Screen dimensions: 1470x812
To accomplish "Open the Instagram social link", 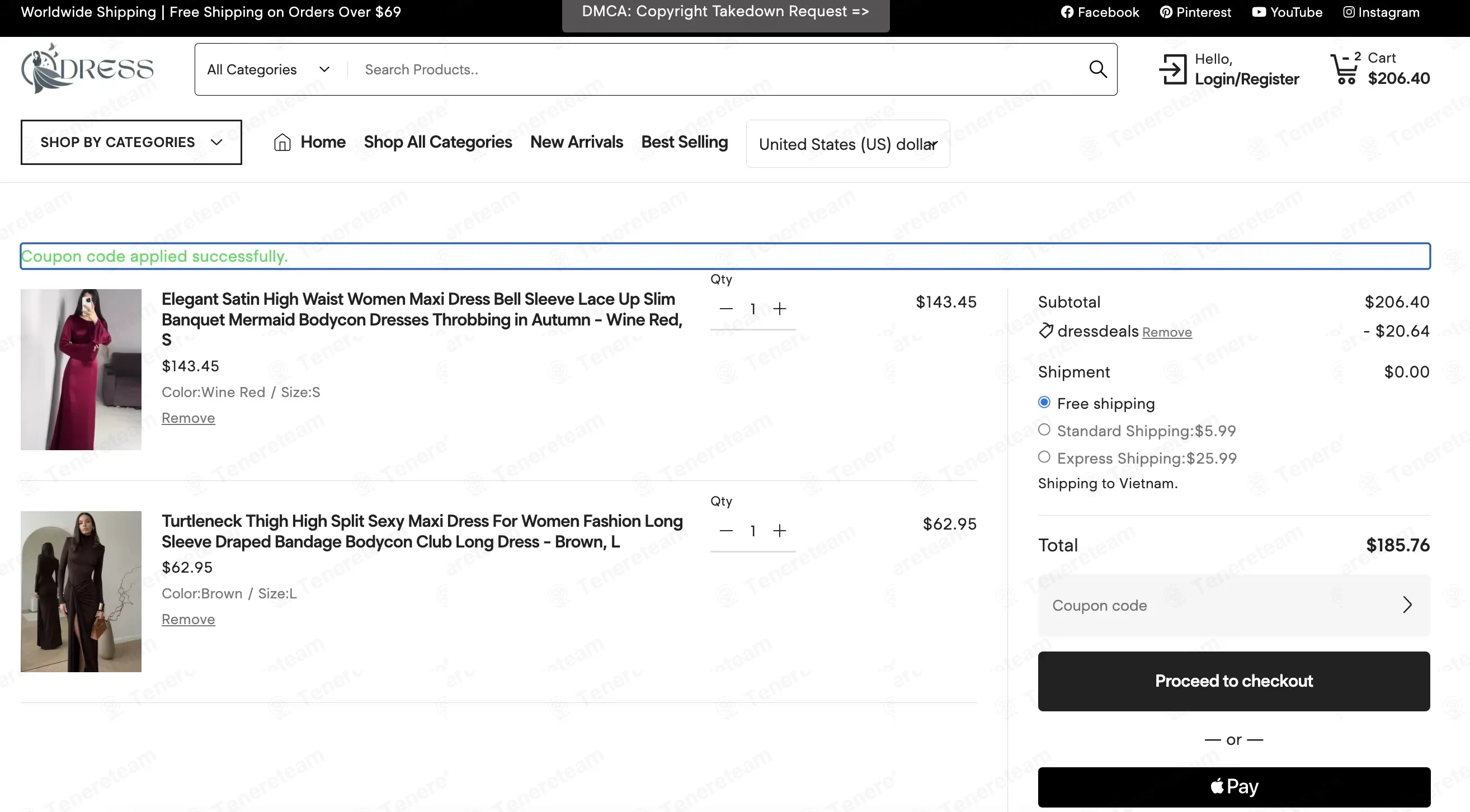I will click(1381, 12).
